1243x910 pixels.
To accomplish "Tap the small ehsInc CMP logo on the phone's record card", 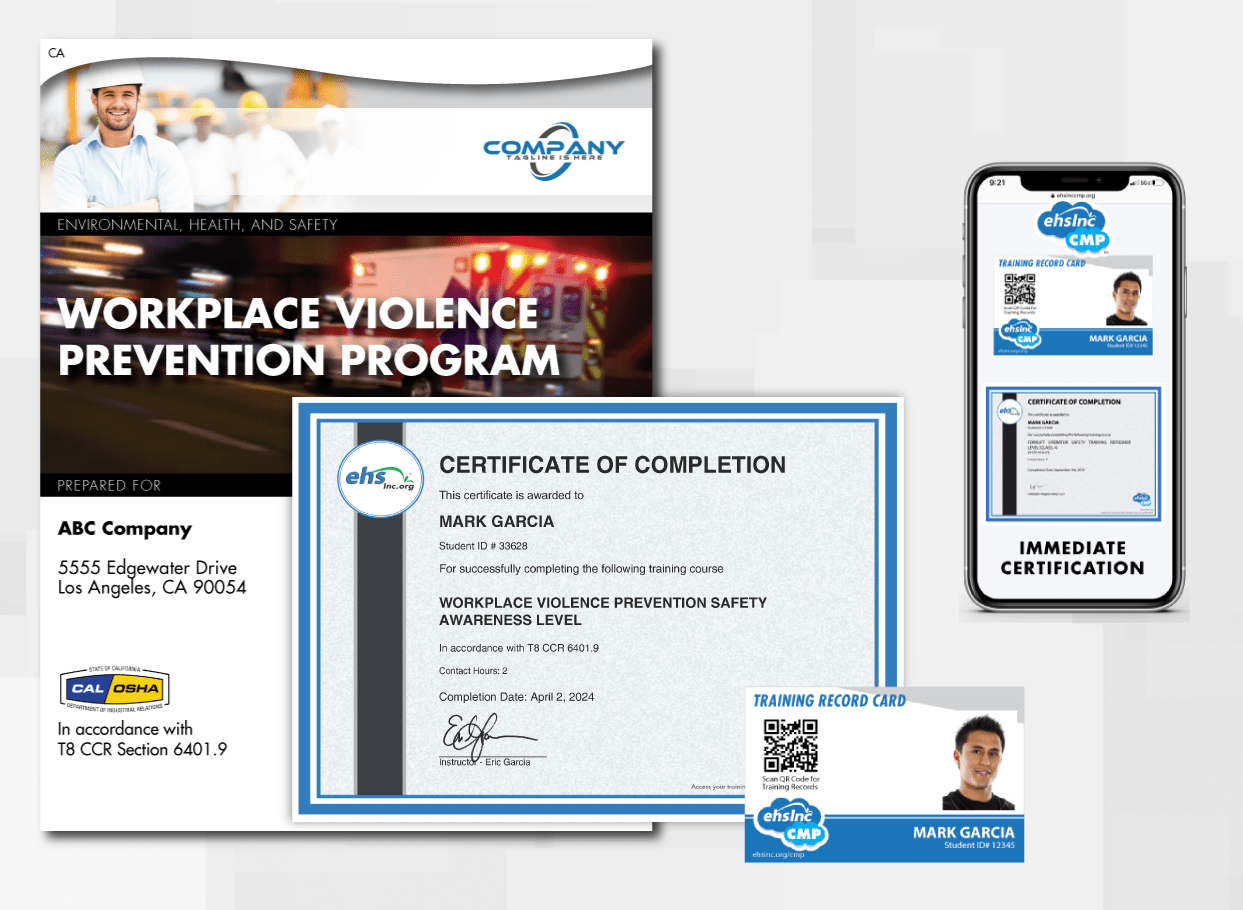I will click(x=1020, y=334).
